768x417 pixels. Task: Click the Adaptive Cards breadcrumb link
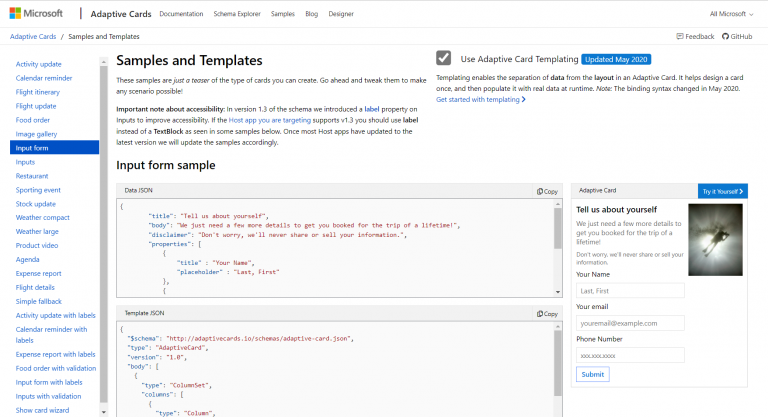coord(33,36)
